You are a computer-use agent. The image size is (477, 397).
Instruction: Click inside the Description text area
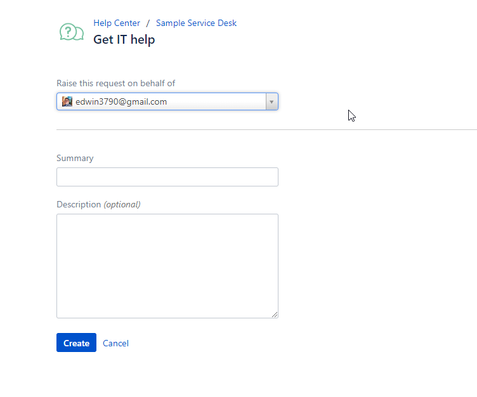pos(167,266)
